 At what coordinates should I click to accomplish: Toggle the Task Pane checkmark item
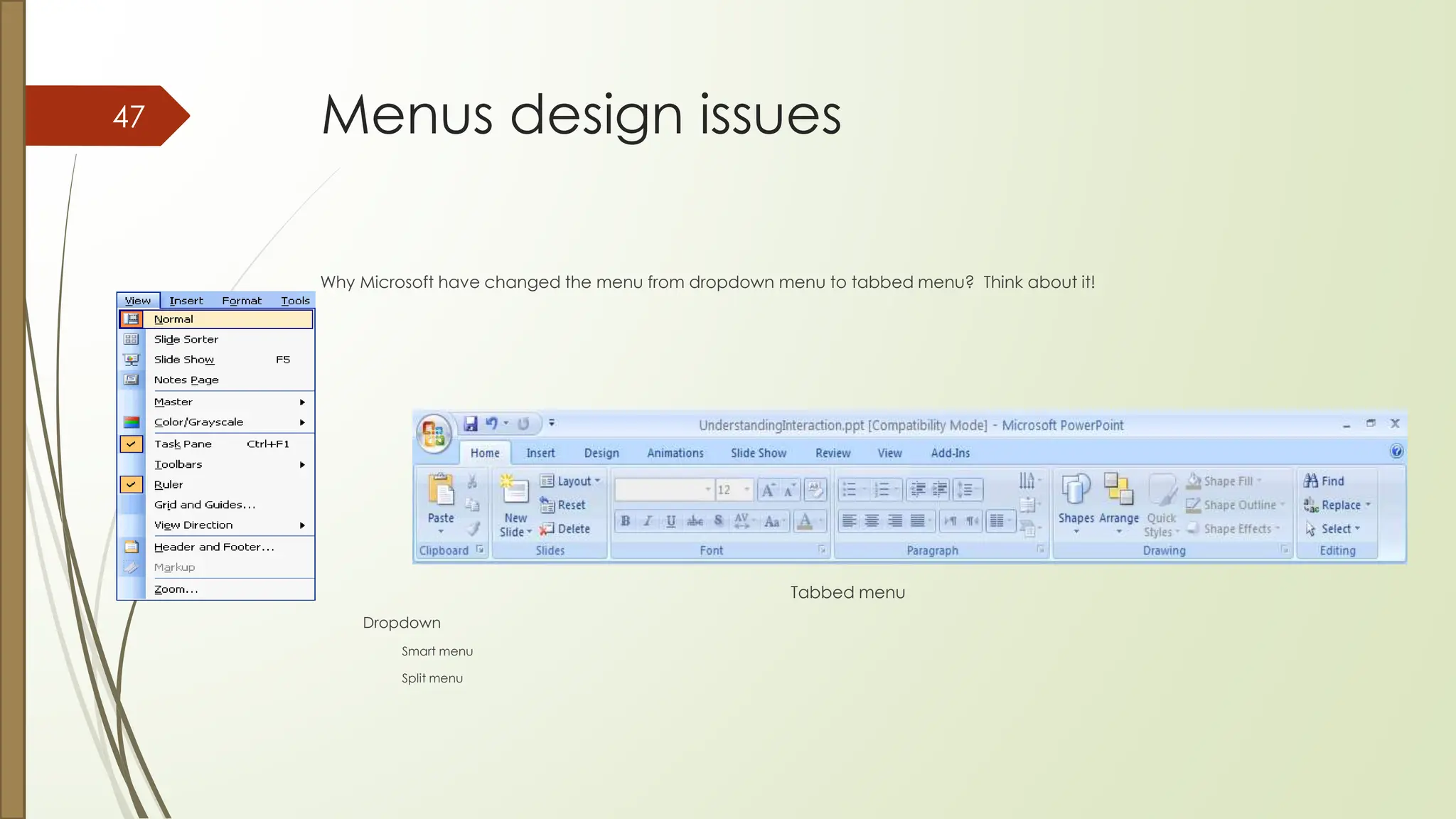[x=183, y=444]
